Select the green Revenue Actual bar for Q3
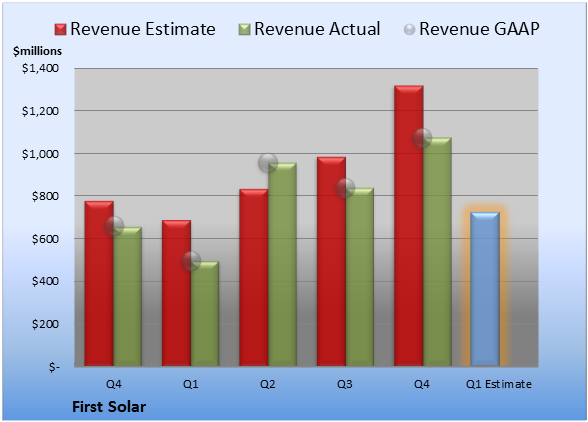Screen dimensions: 588x422 [x=360, y=277]
